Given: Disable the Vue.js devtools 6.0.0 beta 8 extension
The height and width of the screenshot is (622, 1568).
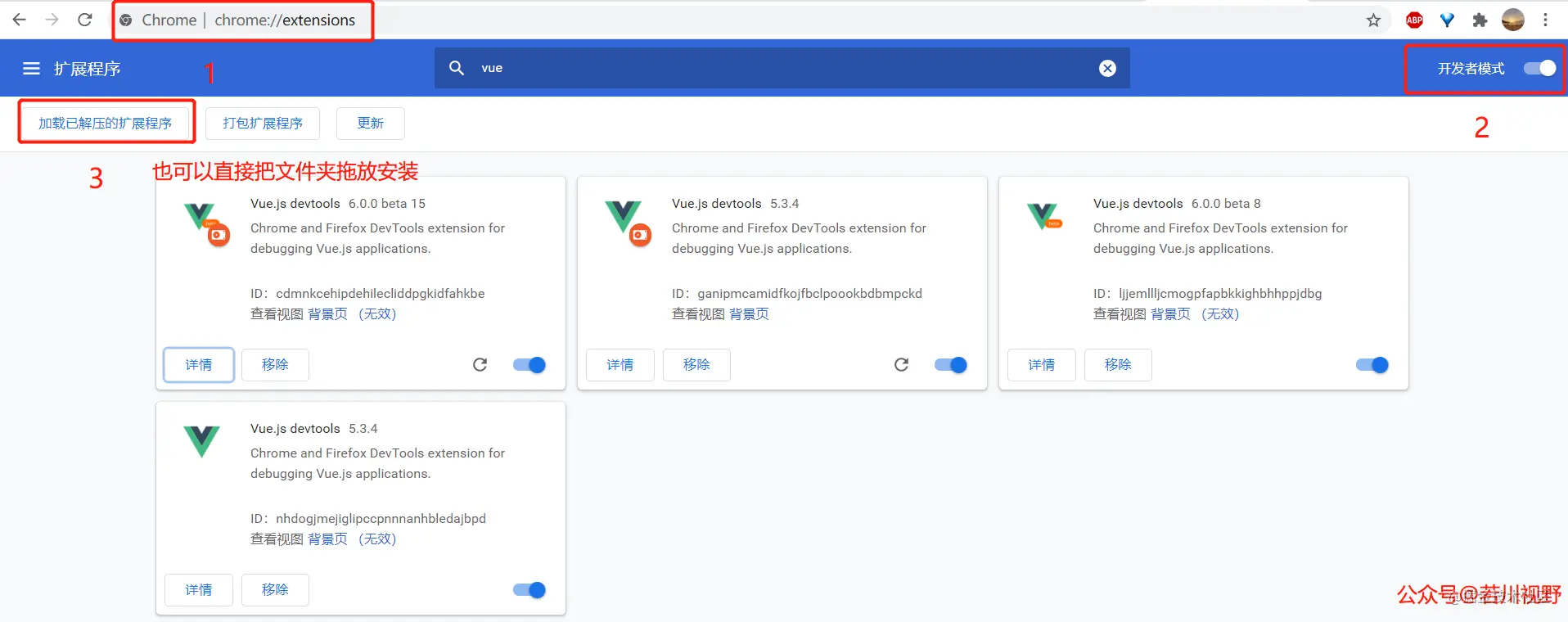Looking at the screenshot, I should 1372,365.
